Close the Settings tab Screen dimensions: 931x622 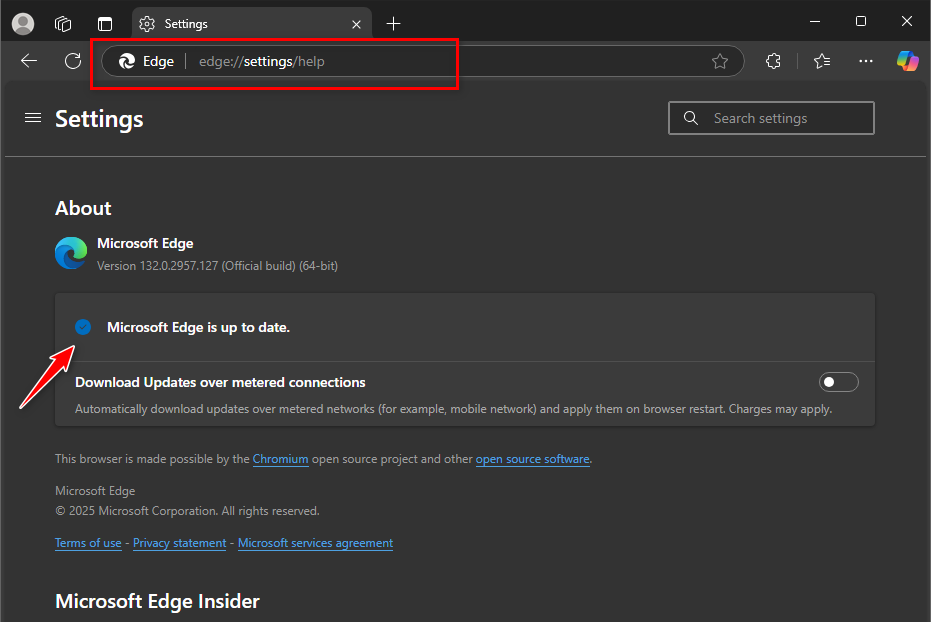point(356,24)
